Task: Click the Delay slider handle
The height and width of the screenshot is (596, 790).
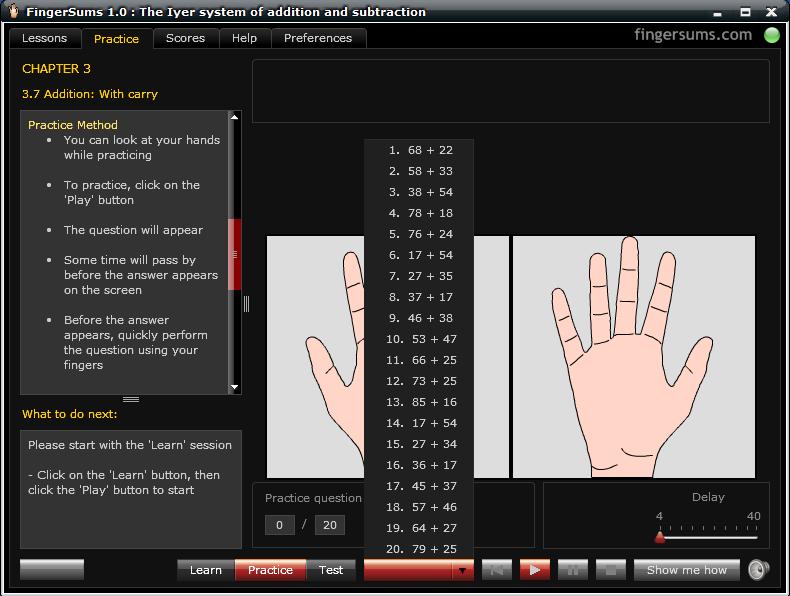Action: (x=660, y=537)
